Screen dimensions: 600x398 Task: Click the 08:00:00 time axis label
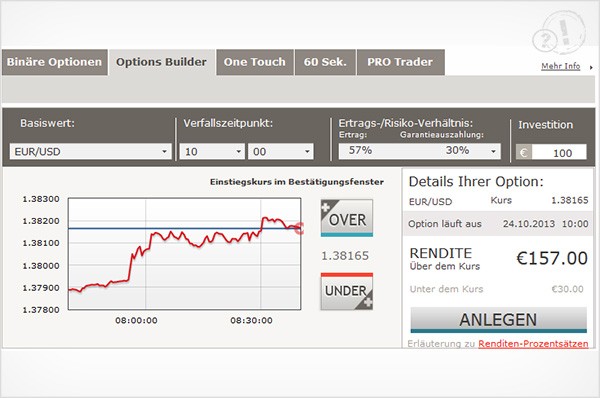click(136, 320)
